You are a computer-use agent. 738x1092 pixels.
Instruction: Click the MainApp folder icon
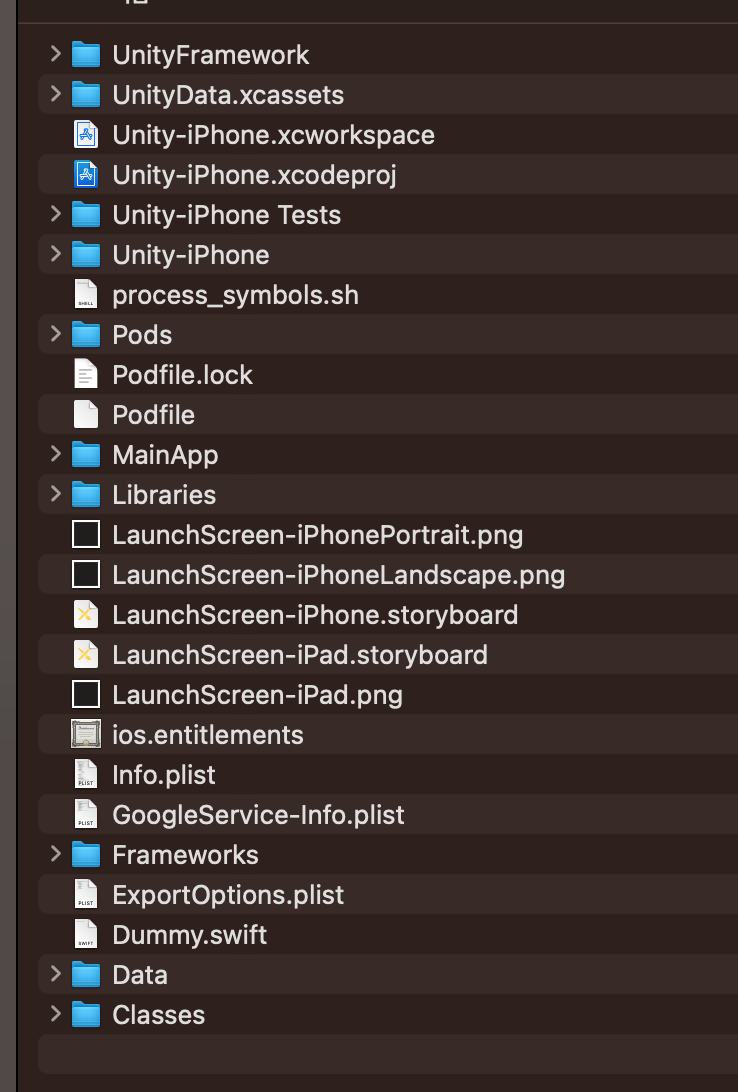pyautogui.click(x=86, y=454)
